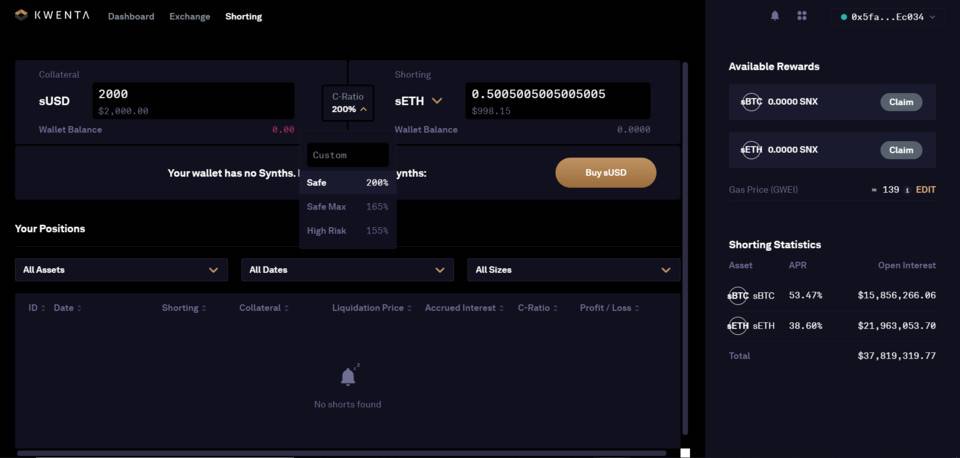The height and width of the screenshot is (458, 960).
Task: Collapse the C-Ratio 200% selector
Action: (348, 103)
